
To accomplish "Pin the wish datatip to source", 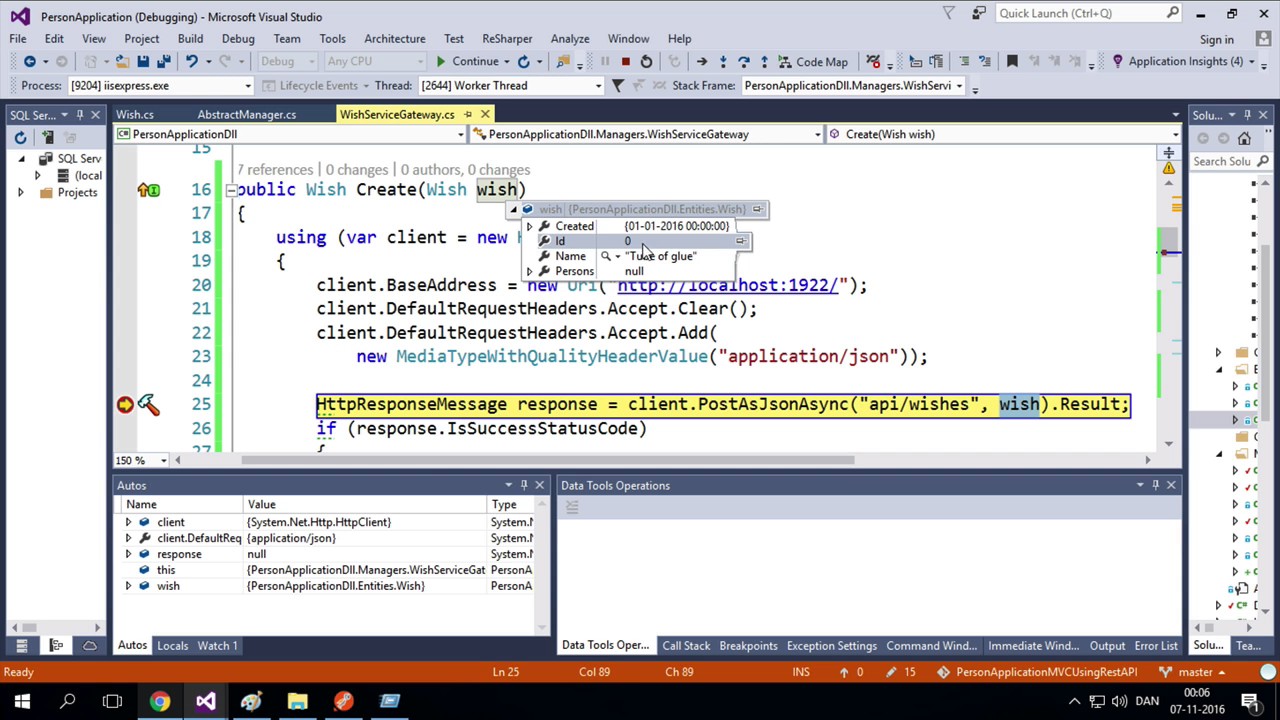I will pos(757,210).
